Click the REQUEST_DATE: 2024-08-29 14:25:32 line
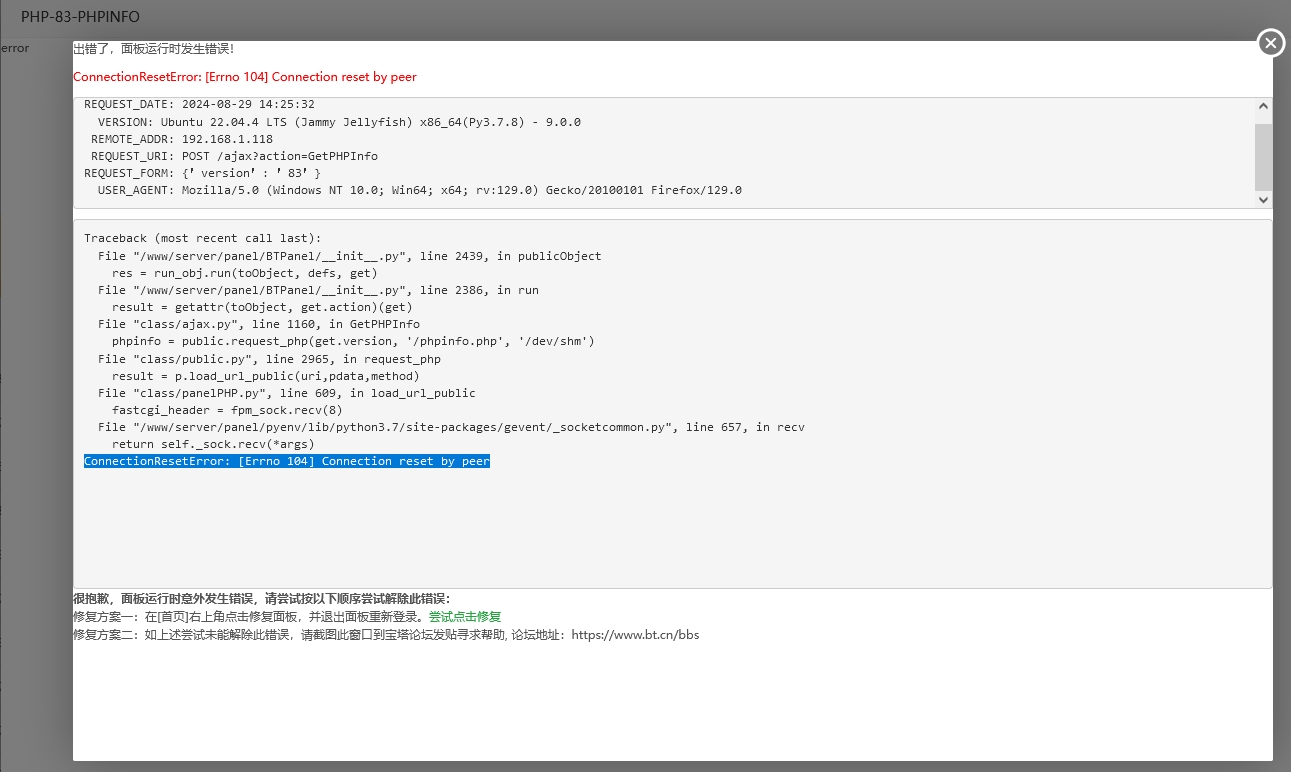Viewport: 1291px width, 772px height. click(x=199, y=104)
